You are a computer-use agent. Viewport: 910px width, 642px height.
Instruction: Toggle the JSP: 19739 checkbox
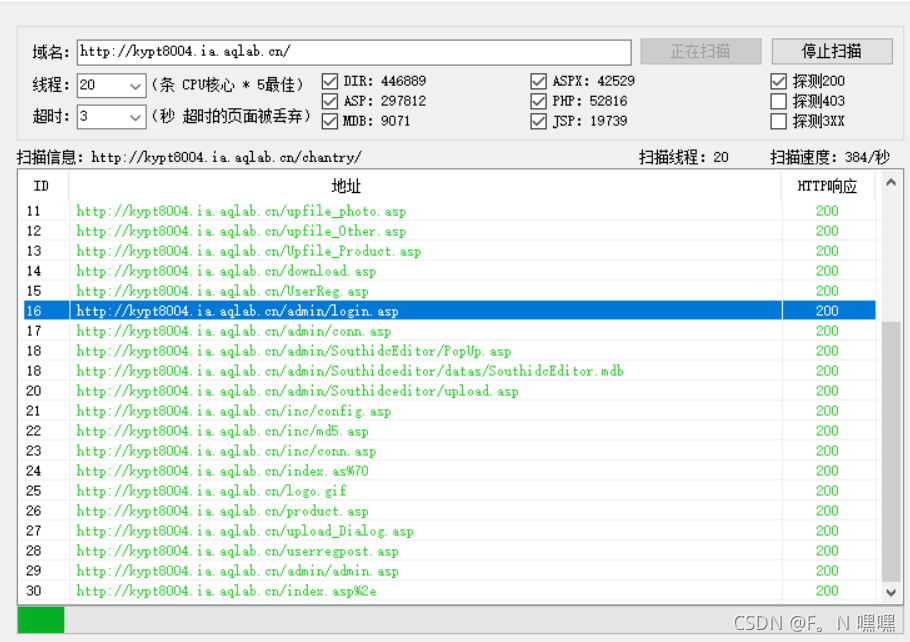[x=539, y=121]
